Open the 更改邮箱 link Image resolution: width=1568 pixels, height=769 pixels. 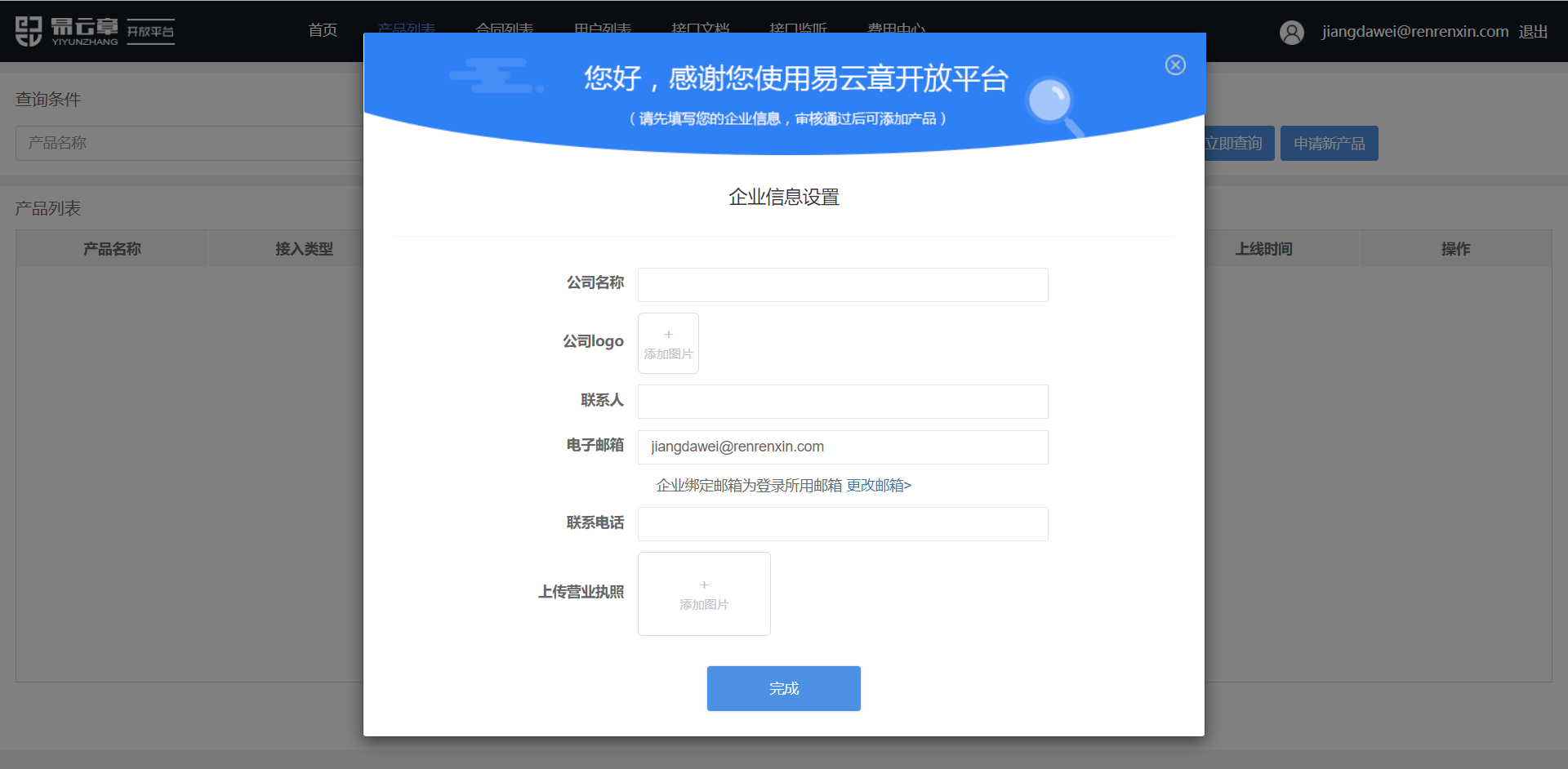pos(879,486)
